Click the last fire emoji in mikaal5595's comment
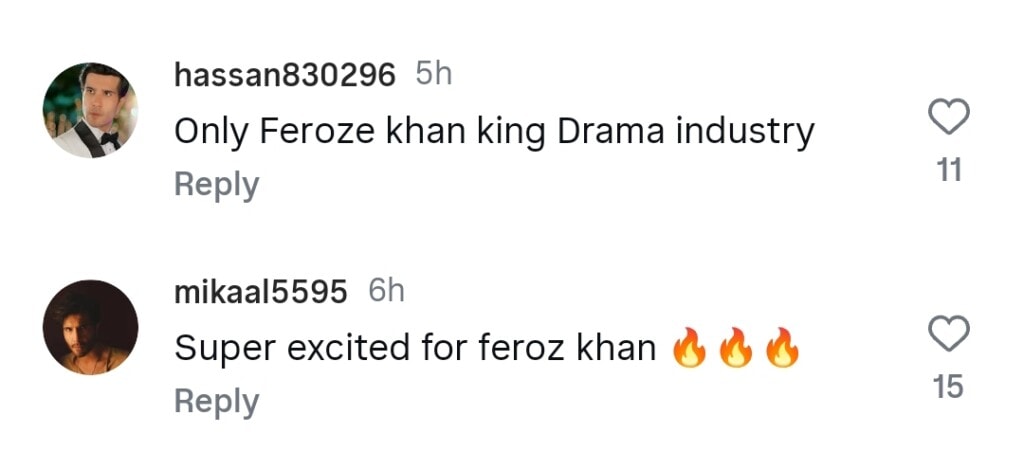The height and width of the screenshot is (469, 1024). tap(783, 349)
